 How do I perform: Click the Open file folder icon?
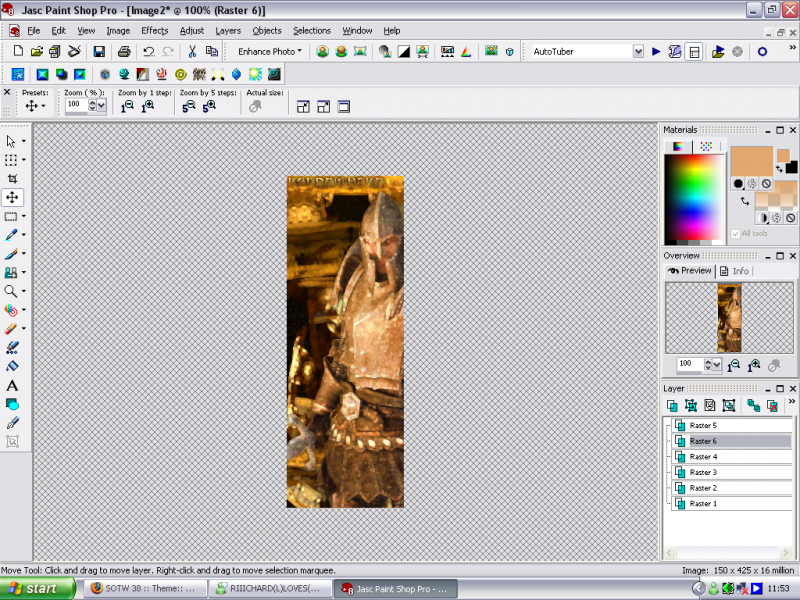coord(36,51)
